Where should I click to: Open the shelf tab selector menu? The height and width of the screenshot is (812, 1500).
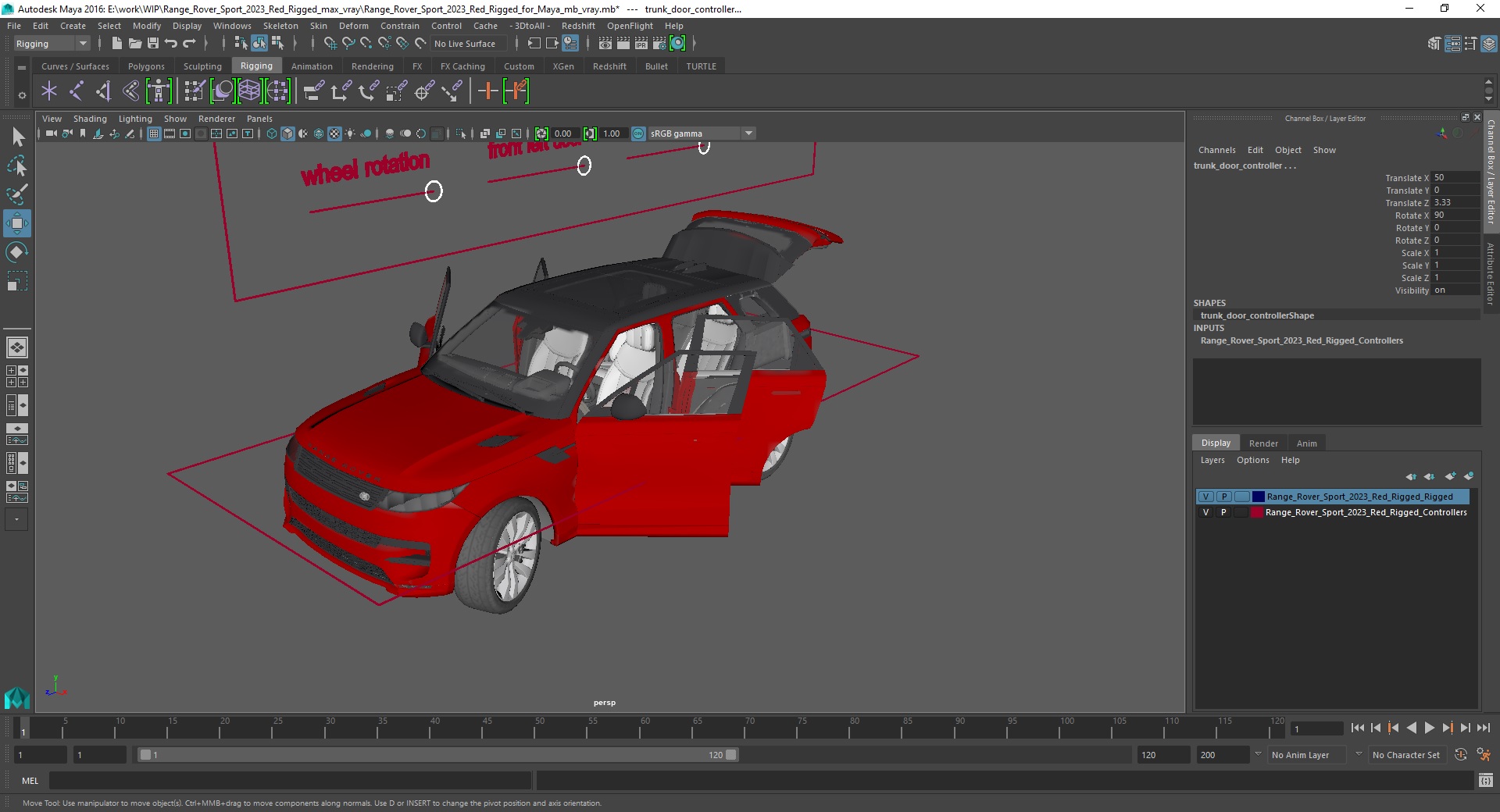pyautogui.click(x=22, y=67)
